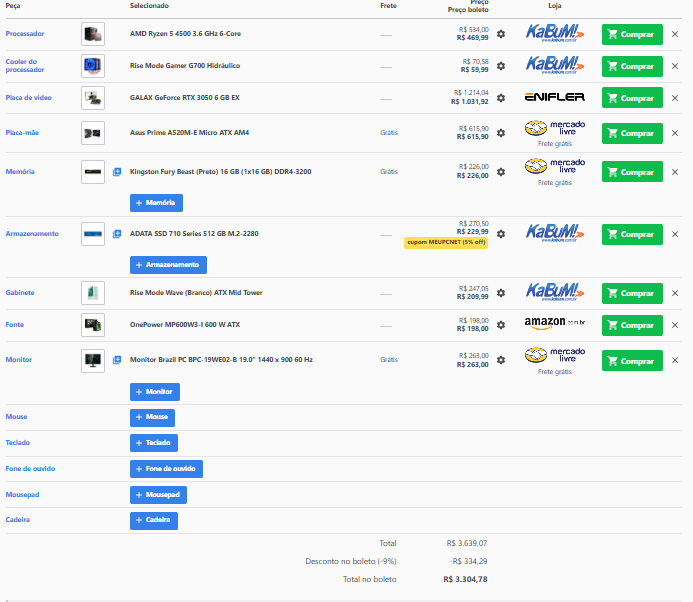The image size is (693, 602).
Task: Click Mercado Livre logo in the motherboard row
Action: click(555, 128)
